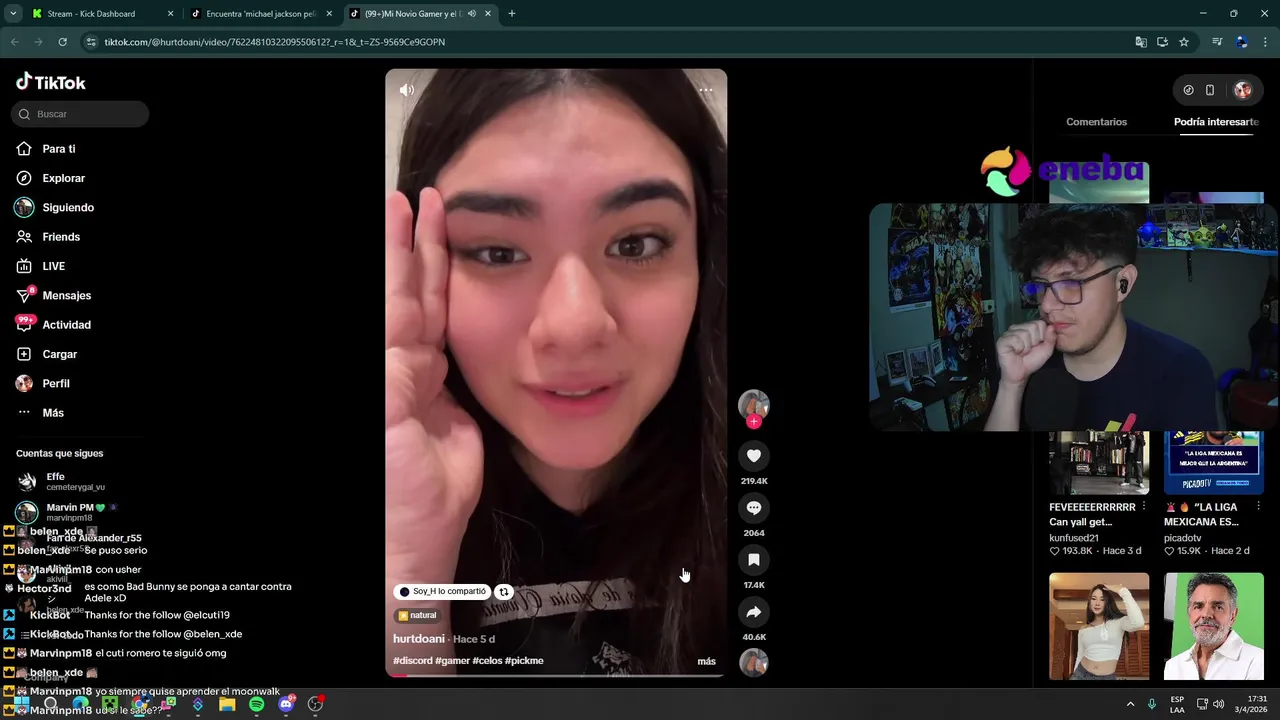
Task: Open the sound disc avatar
Action: tap(754, 662)
